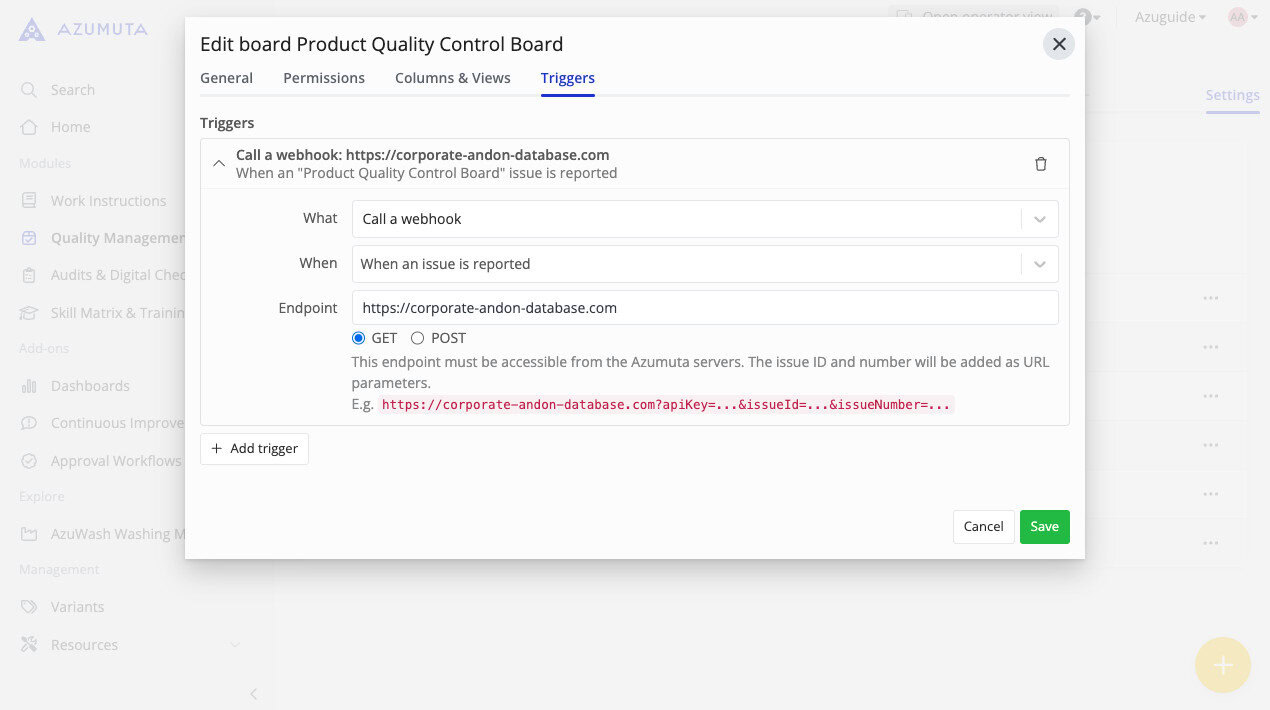Open the When condition dropdown
Image resolution: width=1270 pixels, height=710 pixels.
point(704,264)
